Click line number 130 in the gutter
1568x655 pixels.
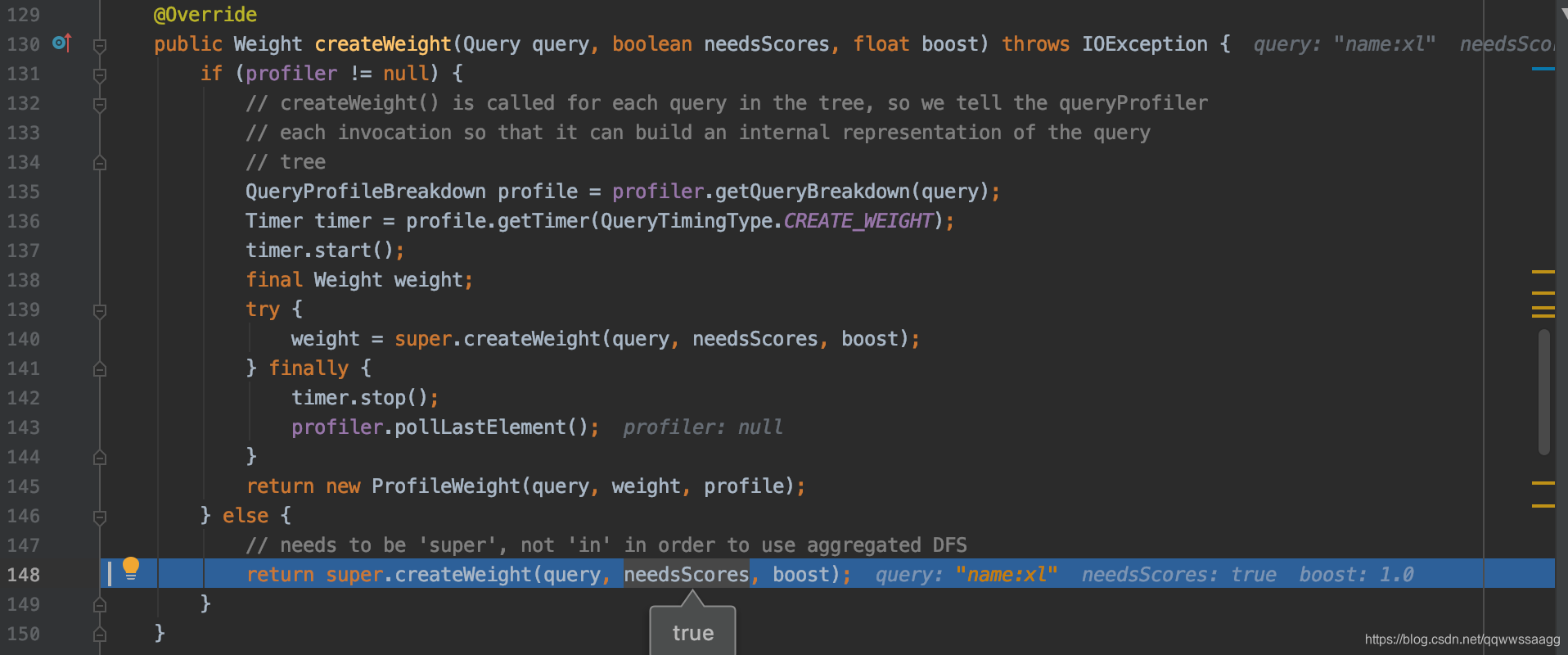click(x=24, y=44)
